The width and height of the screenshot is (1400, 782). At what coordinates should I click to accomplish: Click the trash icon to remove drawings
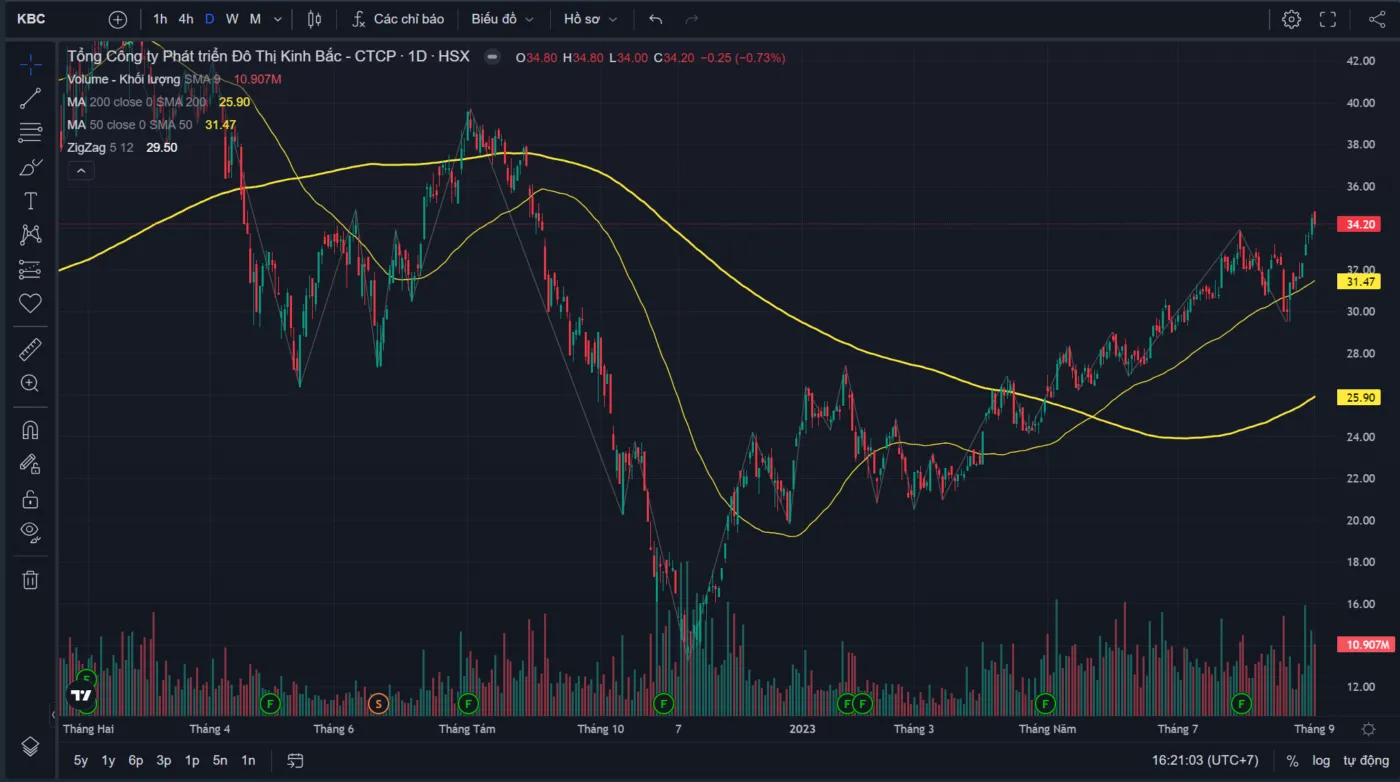30,579
